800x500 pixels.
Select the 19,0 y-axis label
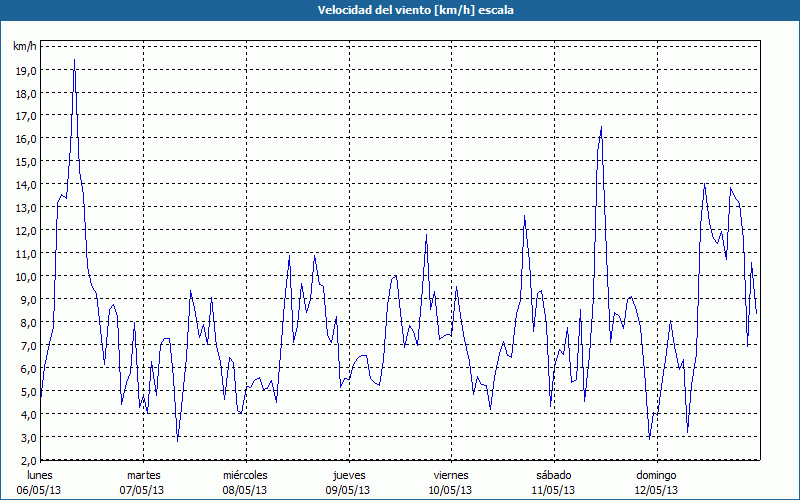click(x=26, y=70)
